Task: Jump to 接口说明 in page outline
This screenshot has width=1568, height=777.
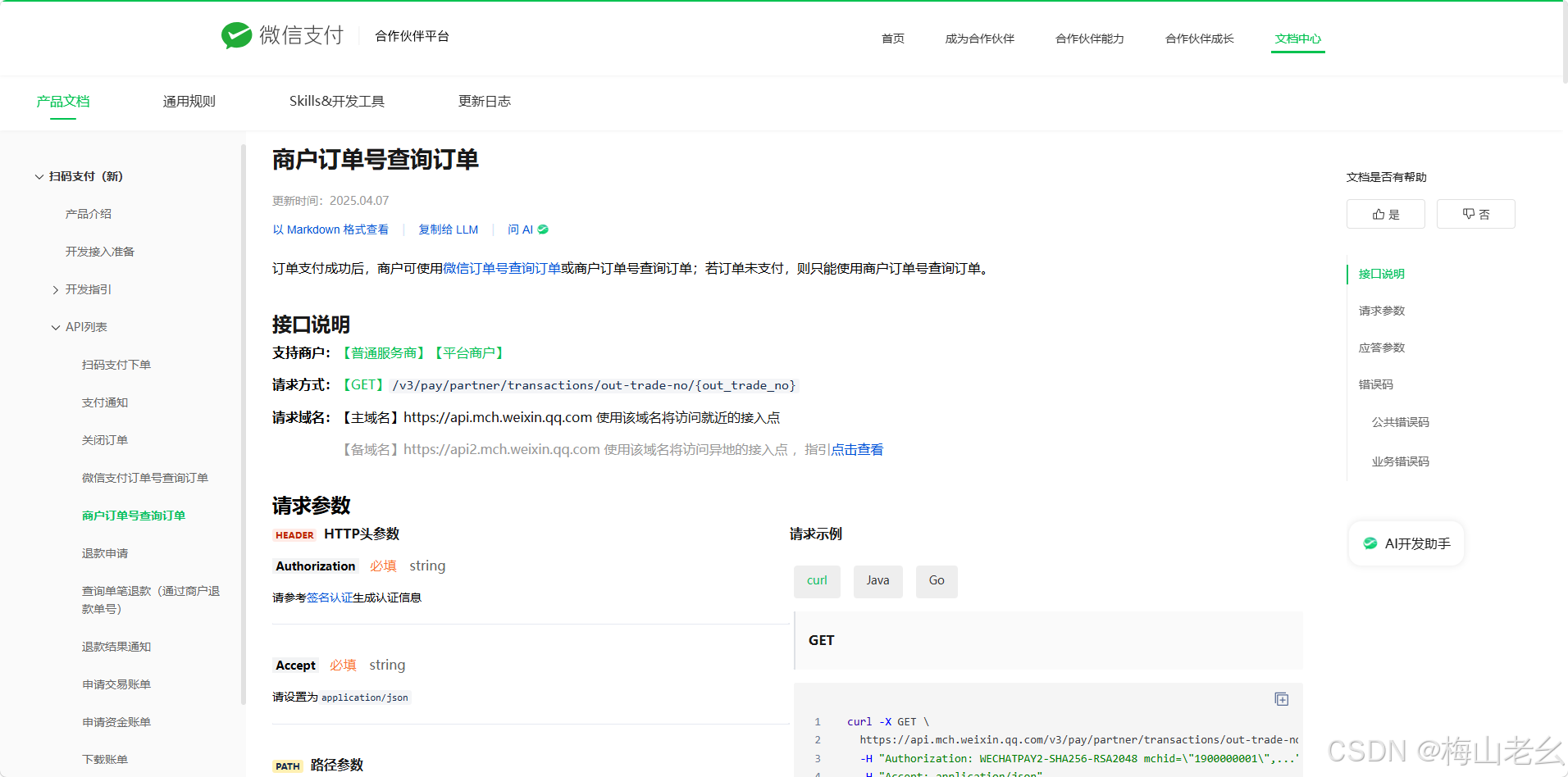Action: (1381, 274)
